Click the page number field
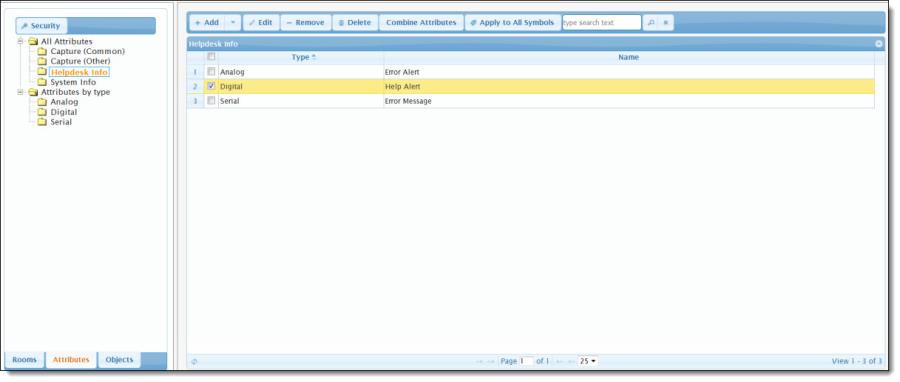 point(526,361)
